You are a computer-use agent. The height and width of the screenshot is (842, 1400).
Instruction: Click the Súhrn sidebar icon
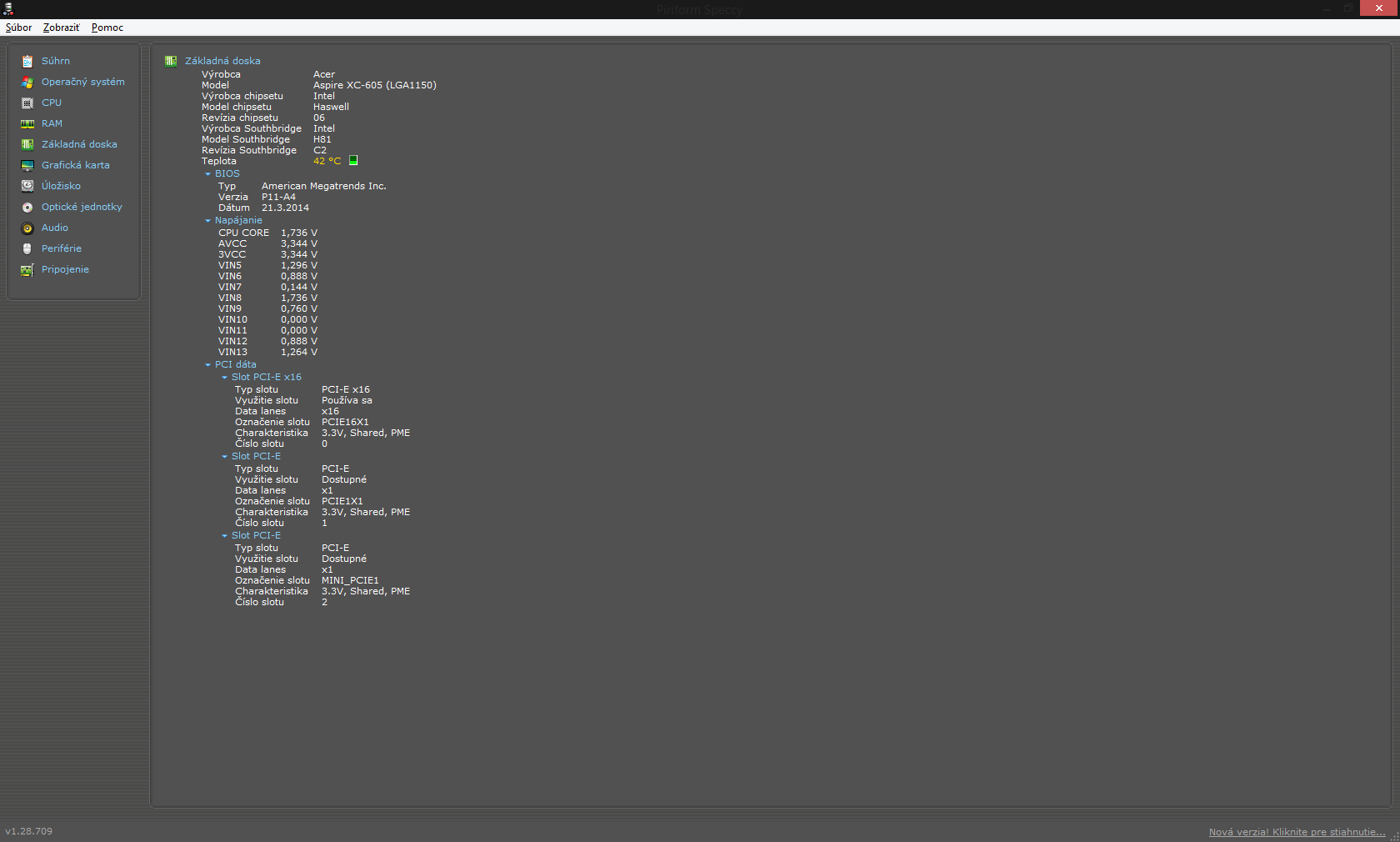(27, 61)
